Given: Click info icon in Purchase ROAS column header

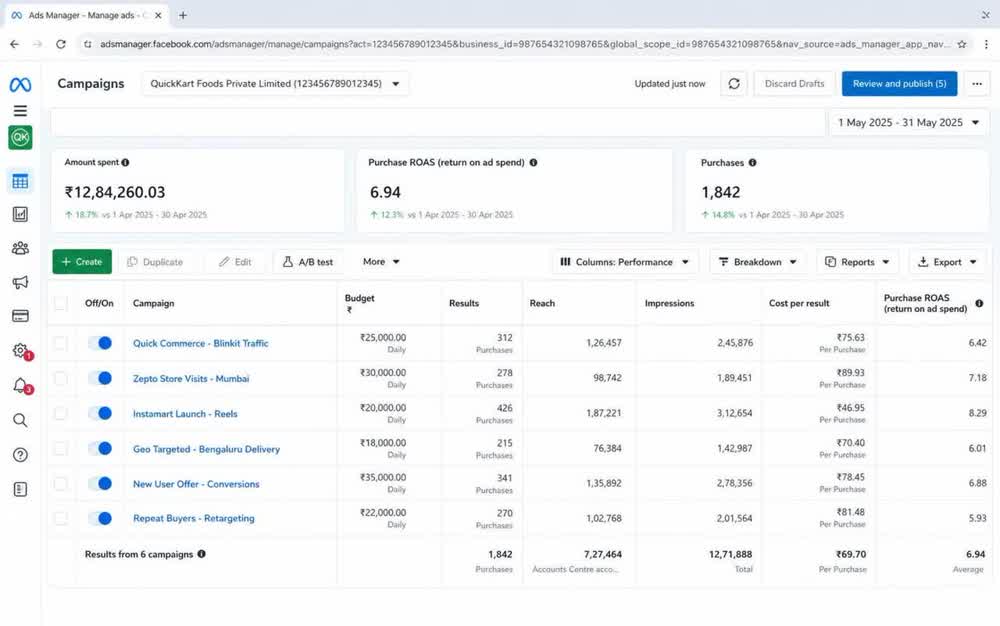Looking at the screenshot, I should click(979, 303).
